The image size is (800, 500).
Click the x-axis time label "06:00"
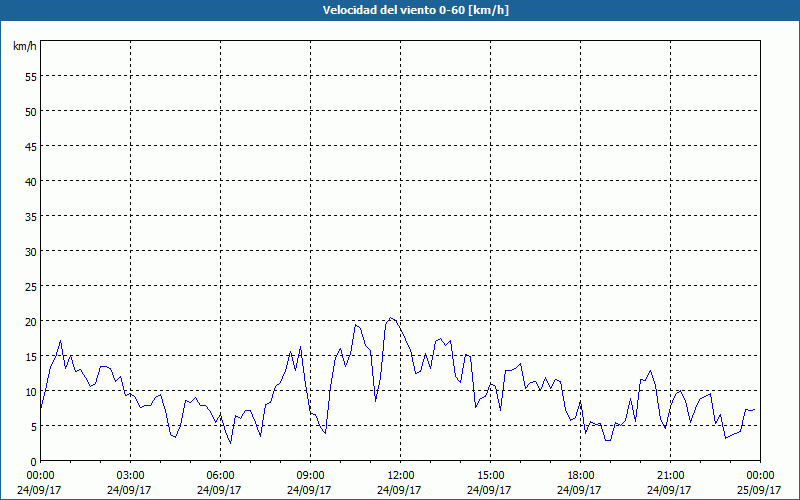(220, 476)
